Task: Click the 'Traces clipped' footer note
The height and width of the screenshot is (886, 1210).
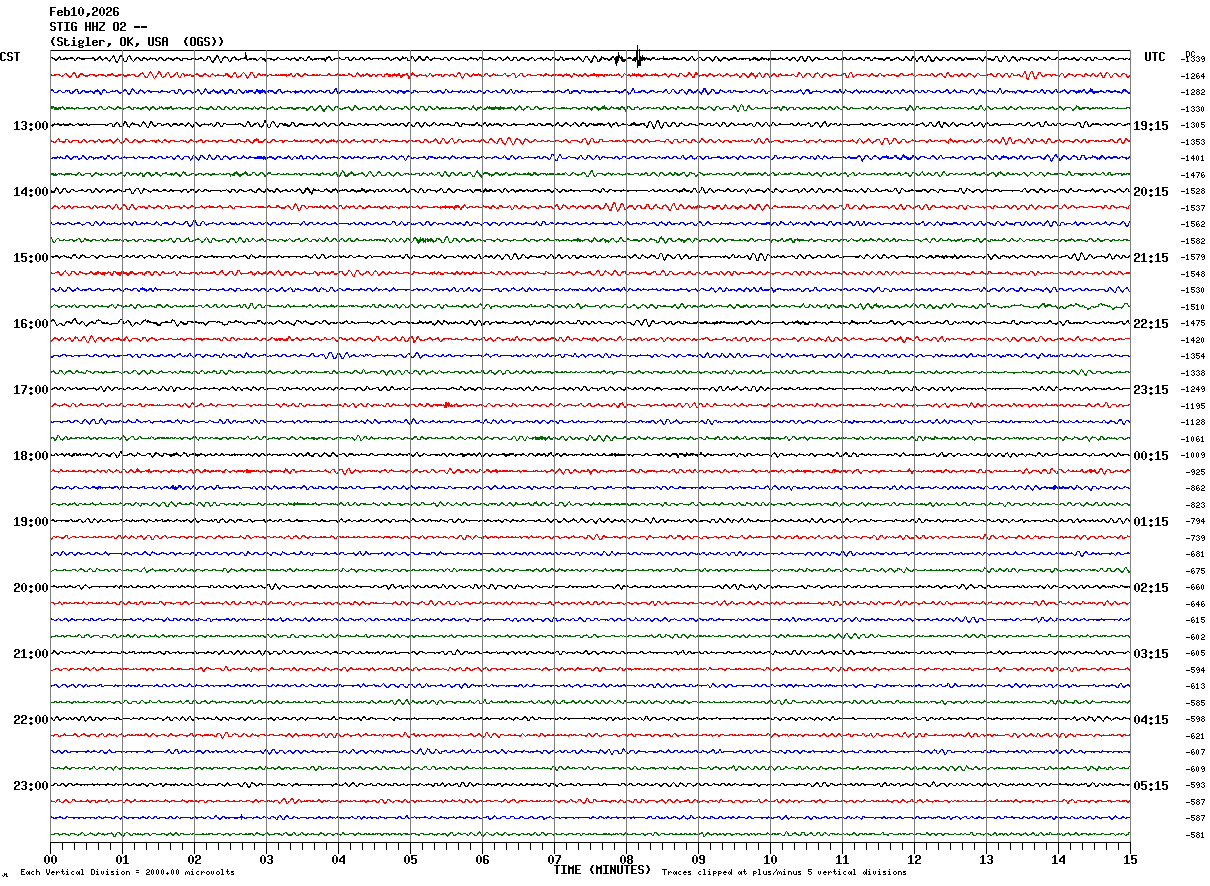Action: click(x=784, y=873)
